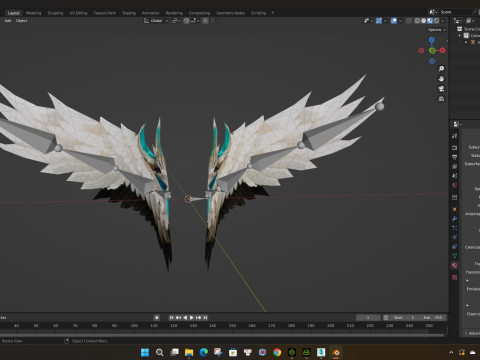The height and width of the screenshot is (360, 480).
Task: Open the Texture properties tab
Action: 455,277
